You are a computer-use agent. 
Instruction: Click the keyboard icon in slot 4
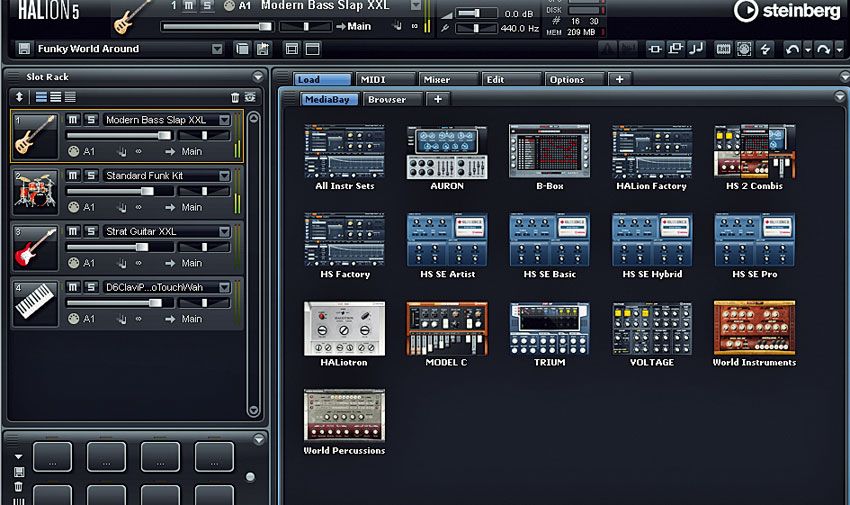tap(35, 303)
